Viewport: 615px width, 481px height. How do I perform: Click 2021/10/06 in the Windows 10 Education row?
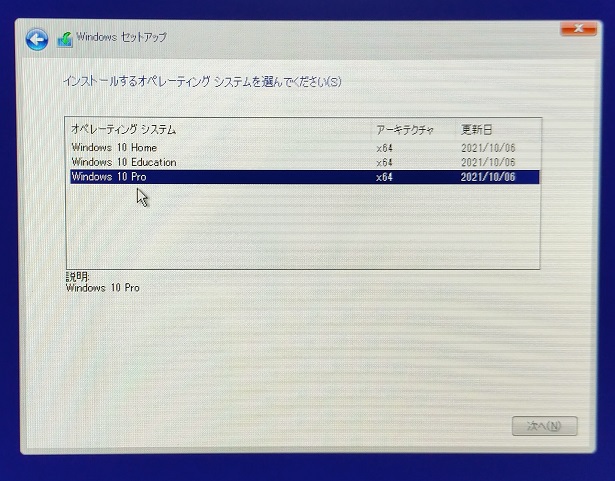coord(488,162)
